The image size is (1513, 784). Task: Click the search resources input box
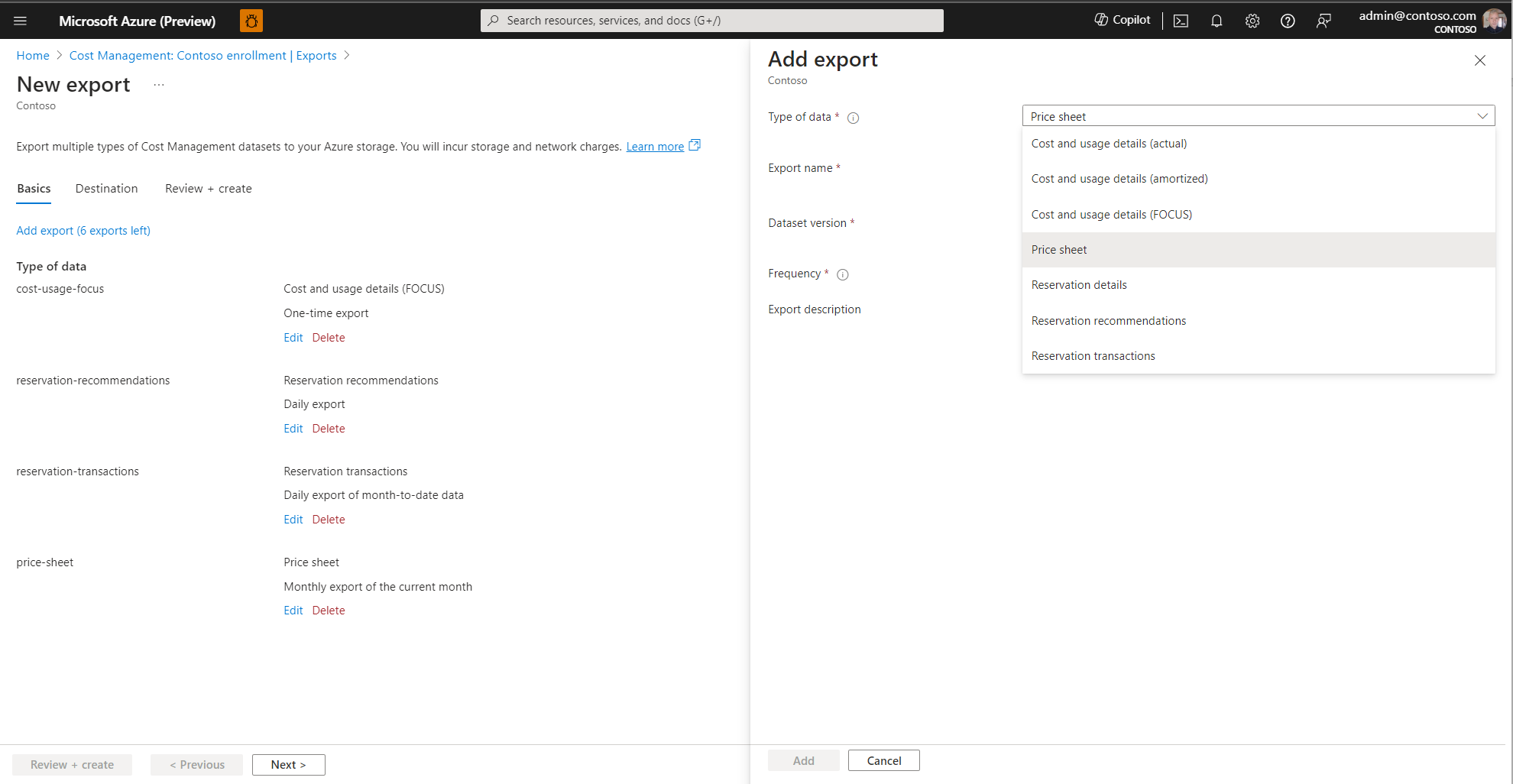tap(712, 21)
